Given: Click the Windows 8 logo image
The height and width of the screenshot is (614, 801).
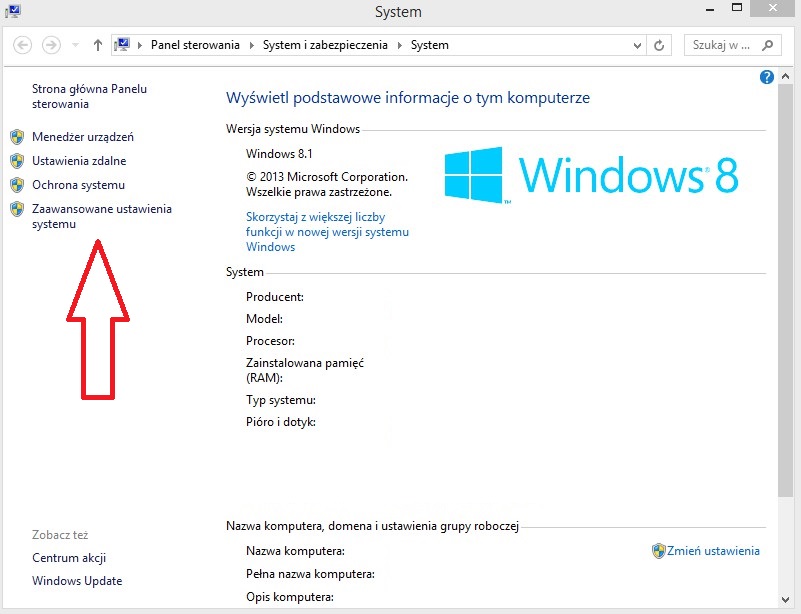Looking at the screenshot, I should pyautogui.click(x=591, y=175).
